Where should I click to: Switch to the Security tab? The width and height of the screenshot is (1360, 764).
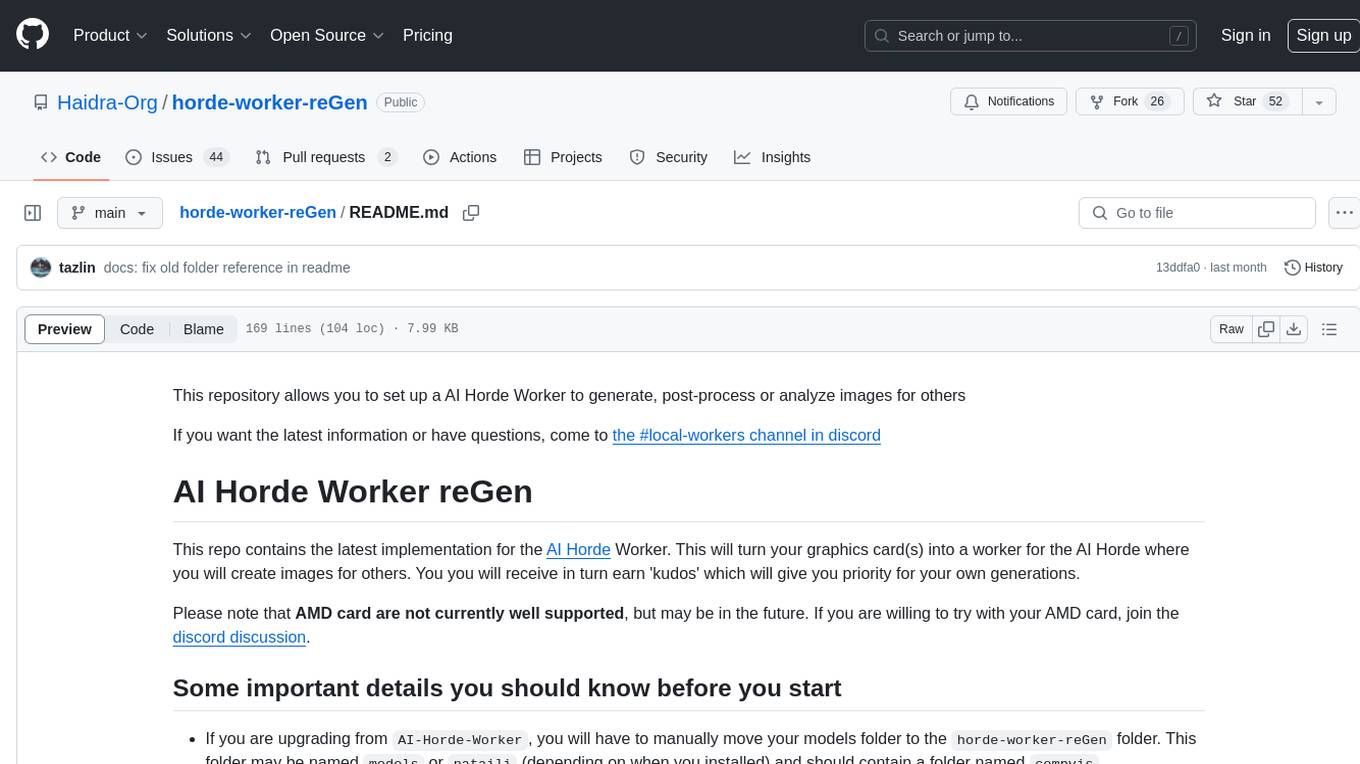pos(669,157)
